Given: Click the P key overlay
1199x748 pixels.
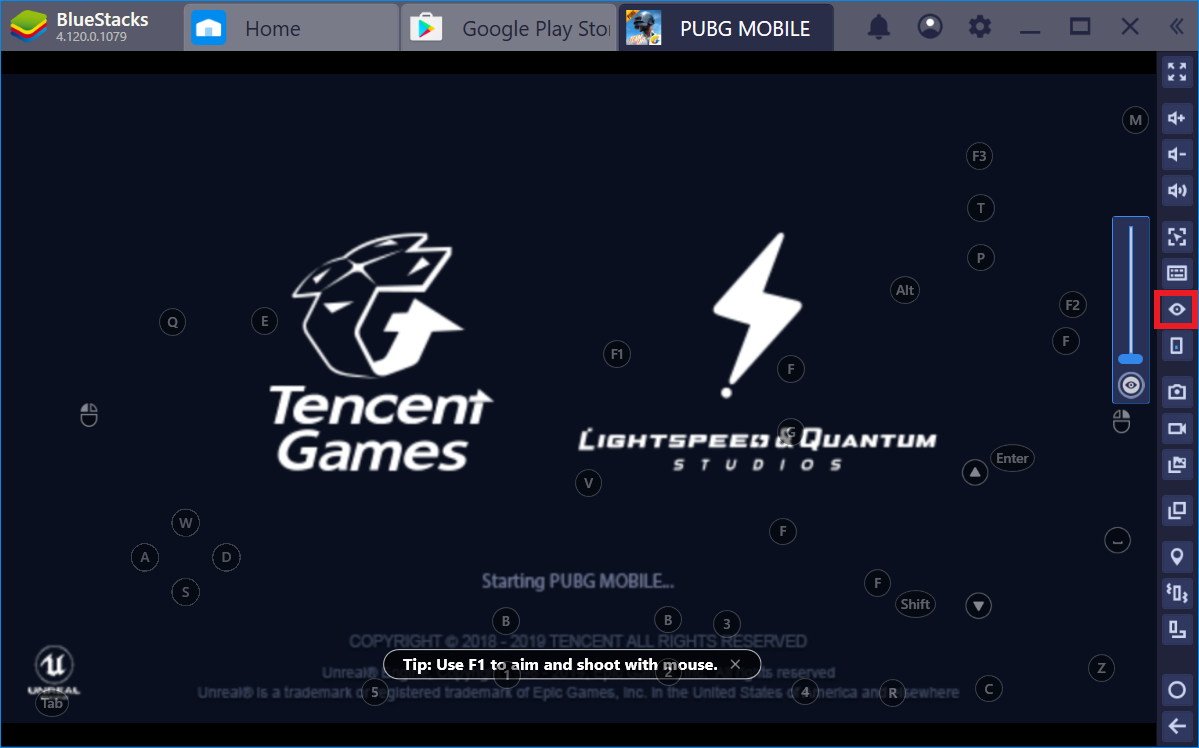Looking at the screenshot, I should [x=980, y=258].
